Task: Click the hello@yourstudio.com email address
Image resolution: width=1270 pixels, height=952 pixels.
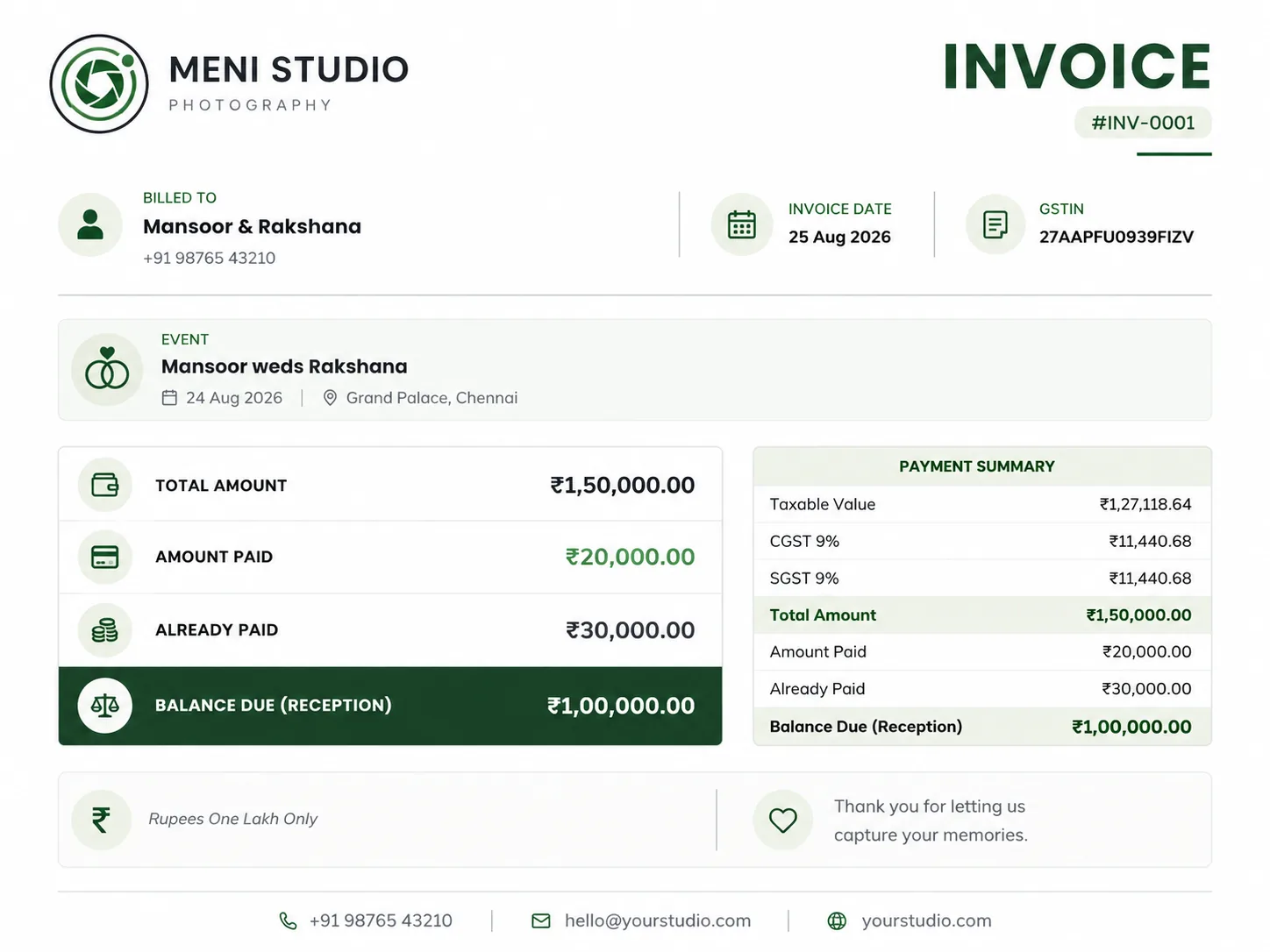Action: pos(658,920)
